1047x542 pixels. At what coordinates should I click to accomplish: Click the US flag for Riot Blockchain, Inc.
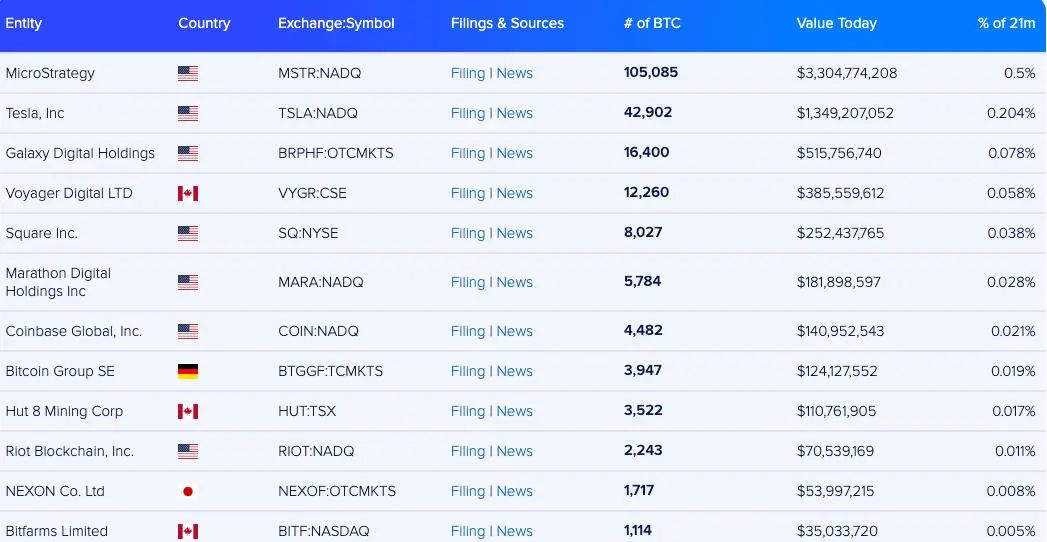coord(188,451)
